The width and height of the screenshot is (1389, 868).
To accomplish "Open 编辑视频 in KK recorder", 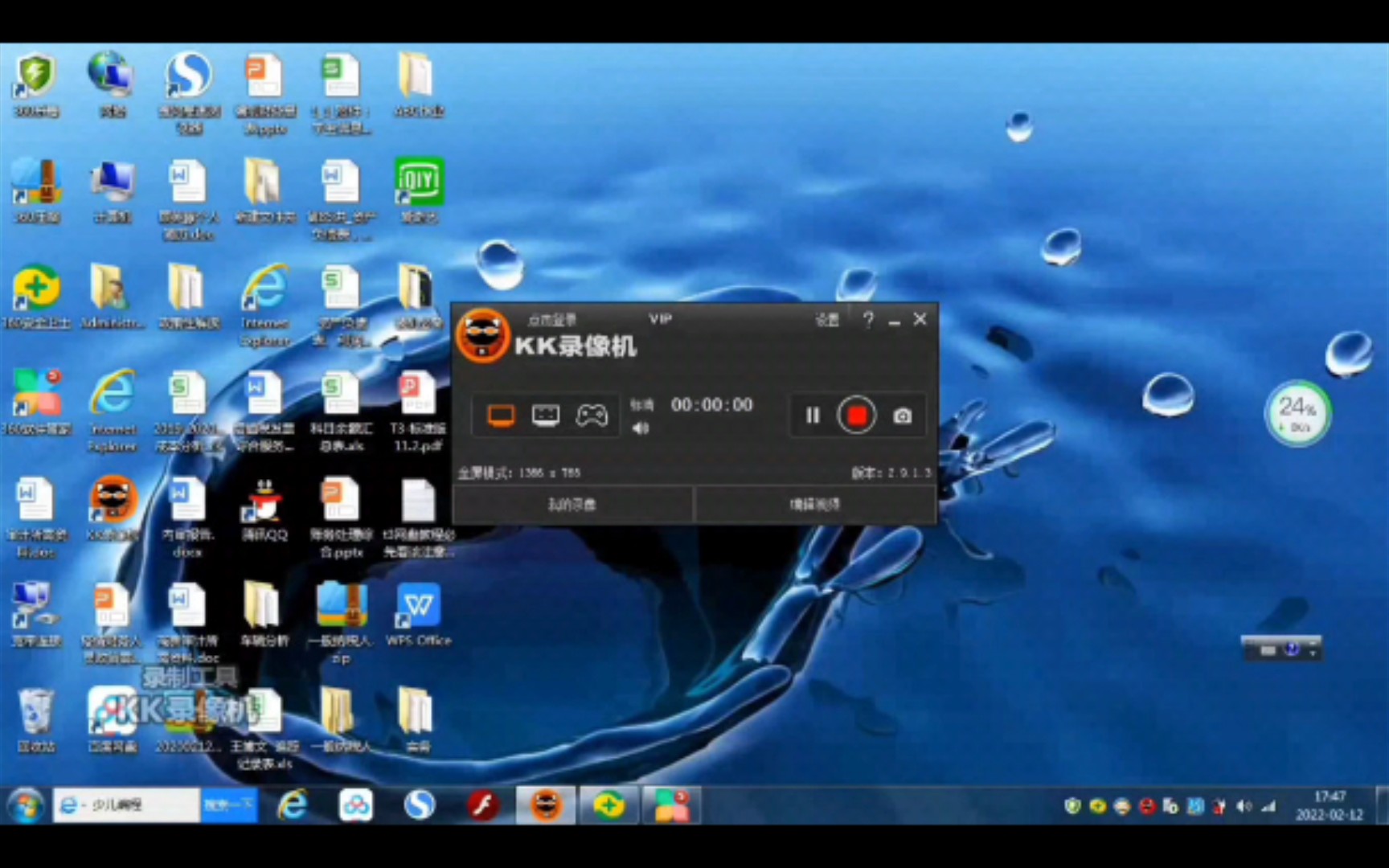I will point(815,505).
